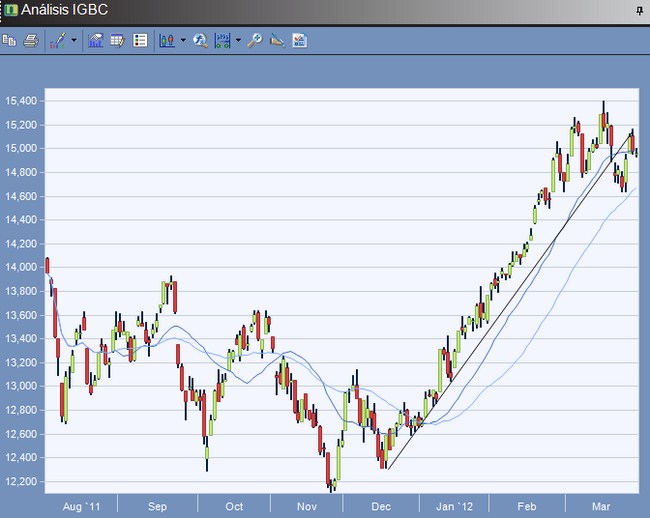Show the data table grid icon
Image resolution: width=650 pixels, height=518 pixels.
[117, 41]
